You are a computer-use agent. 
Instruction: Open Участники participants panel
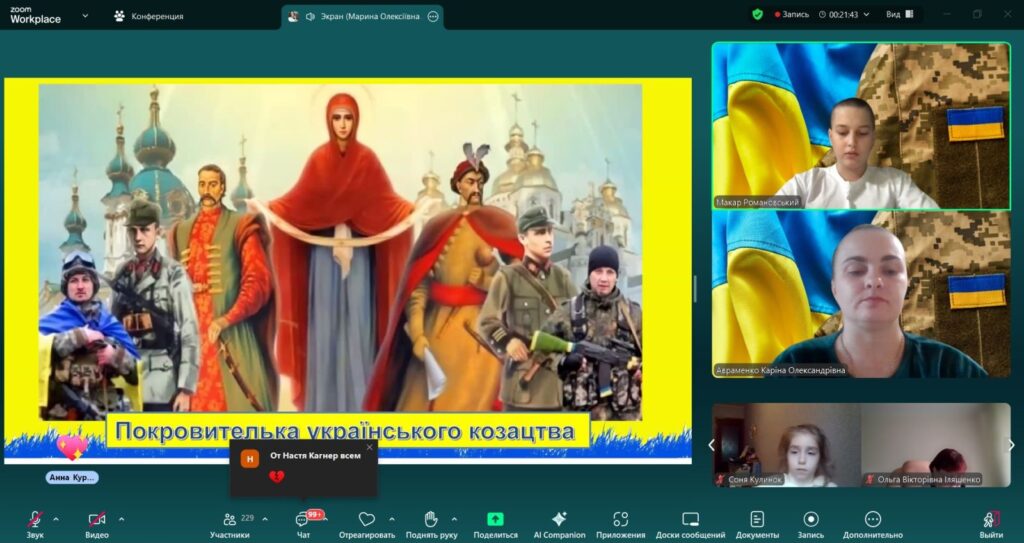point(231,522)
